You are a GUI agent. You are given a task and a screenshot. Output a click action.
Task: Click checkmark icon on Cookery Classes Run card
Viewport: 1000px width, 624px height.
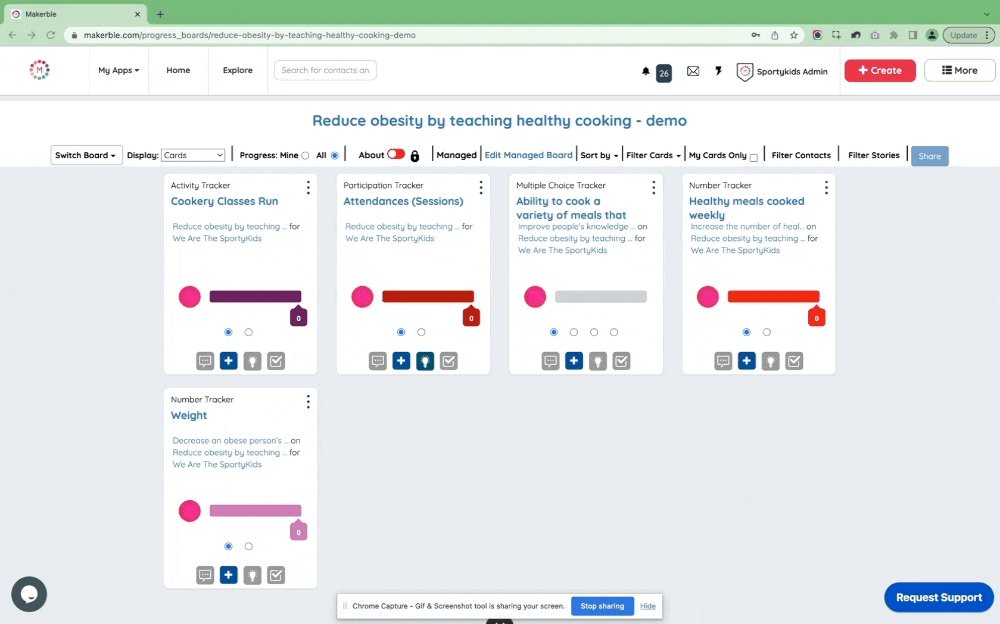pos(276,361)
